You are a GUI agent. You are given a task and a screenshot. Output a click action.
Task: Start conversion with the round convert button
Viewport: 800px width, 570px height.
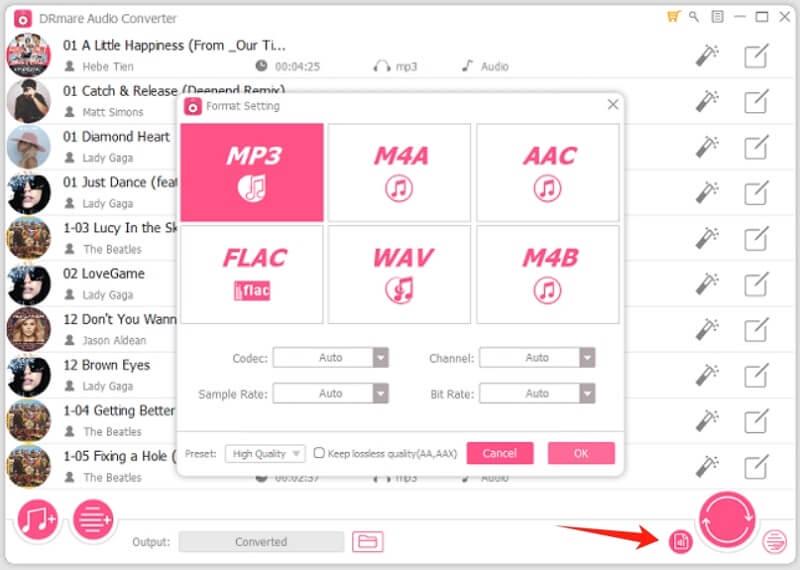727,519
